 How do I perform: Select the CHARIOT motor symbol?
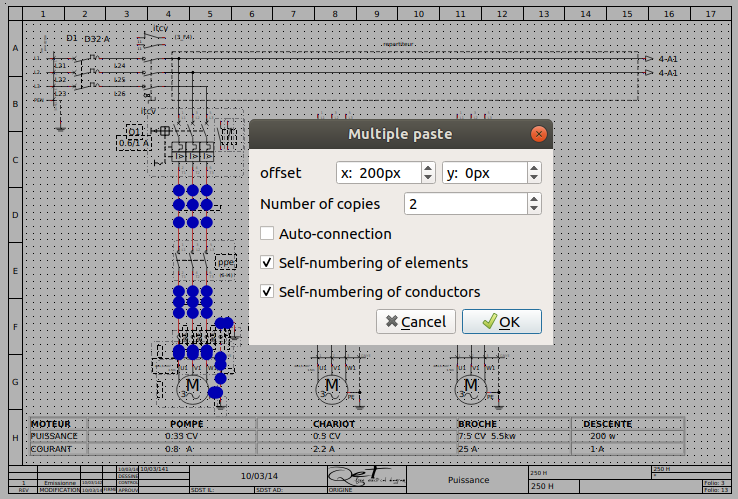(x=331, y=389)
